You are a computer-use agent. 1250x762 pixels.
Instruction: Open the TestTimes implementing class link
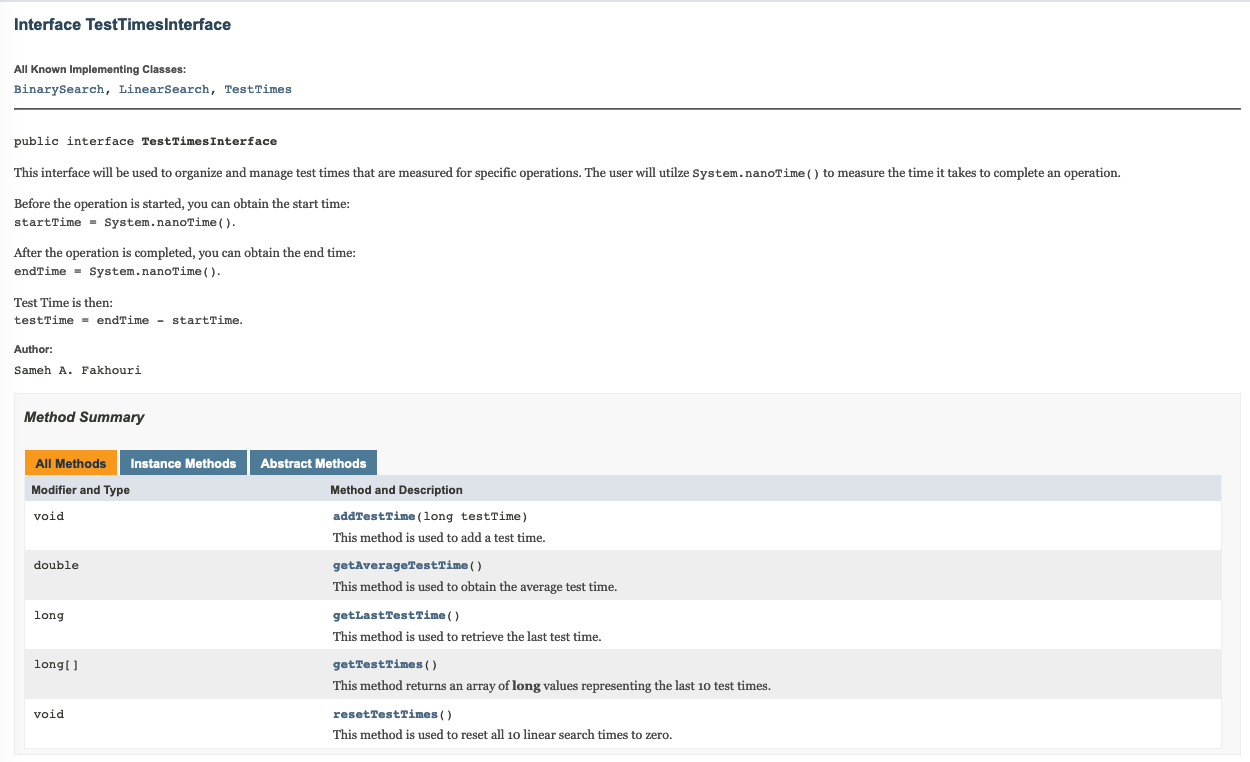(x=258, y=89)
